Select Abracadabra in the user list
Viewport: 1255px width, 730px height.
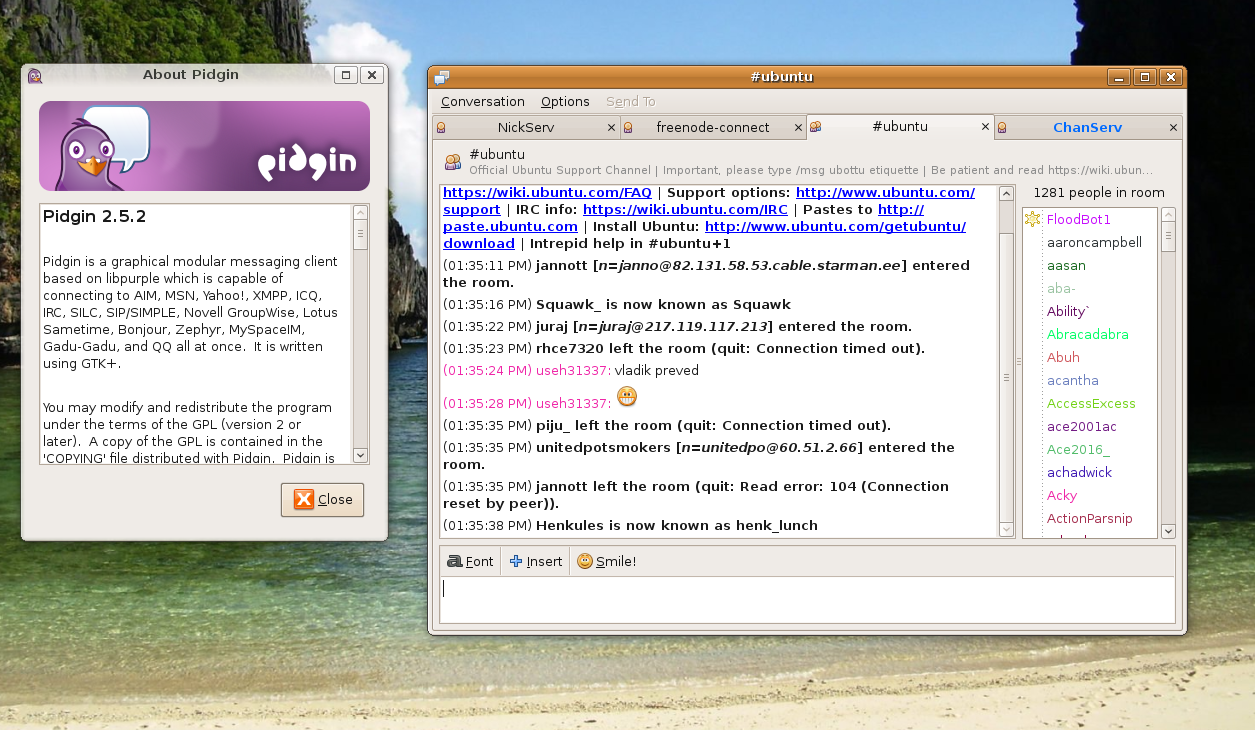point(1090,334)
